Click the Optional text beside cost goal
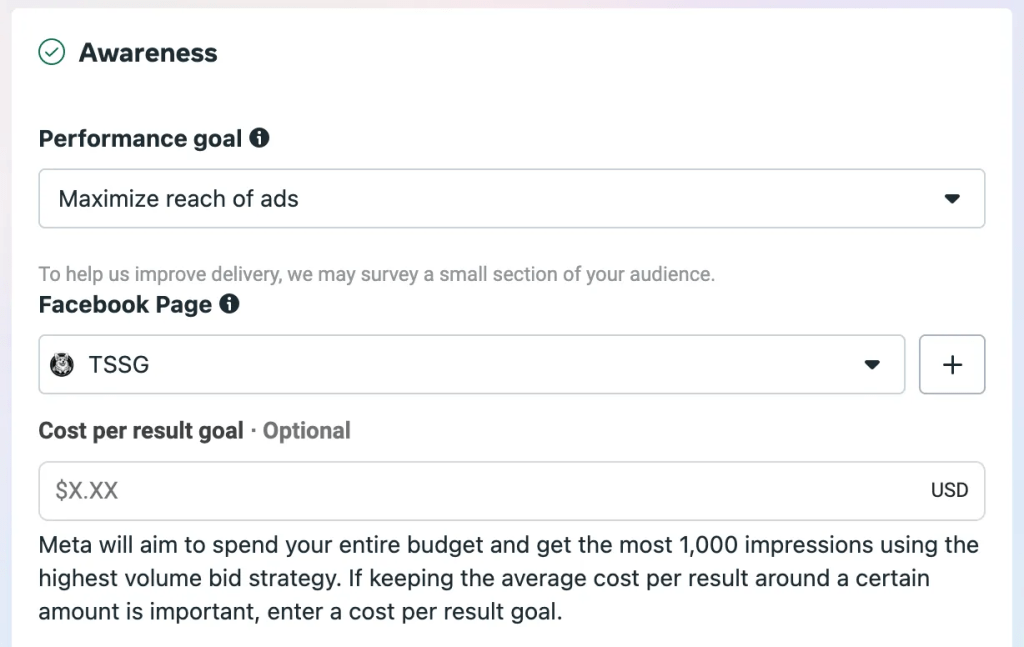Image resolution: width=1024 pixels, height=647 pixels. [x=306, y=431]
